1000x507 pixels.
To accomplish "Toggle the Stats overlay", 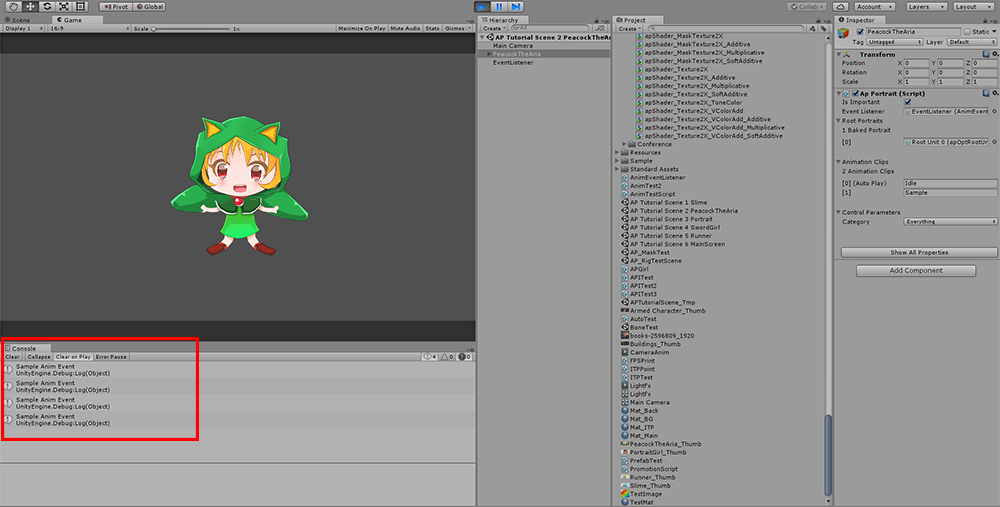I will pyautogui.click(x=432, y=28).
